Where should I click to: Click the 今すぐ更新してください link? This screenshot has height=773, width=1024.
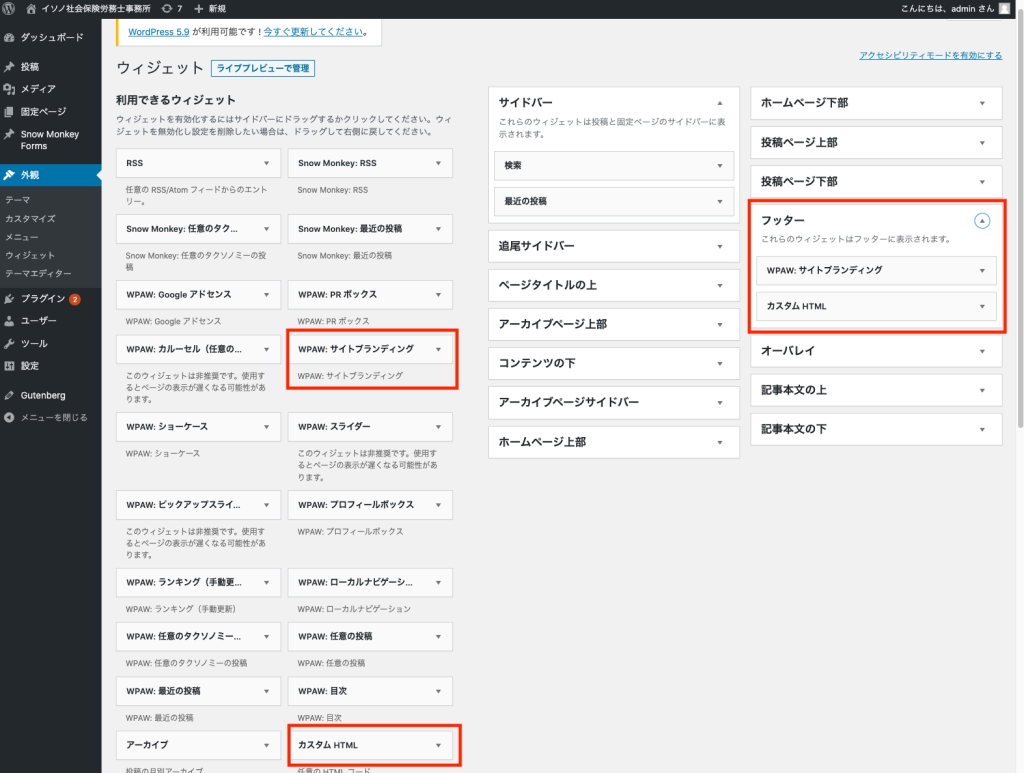coord(313,32)
